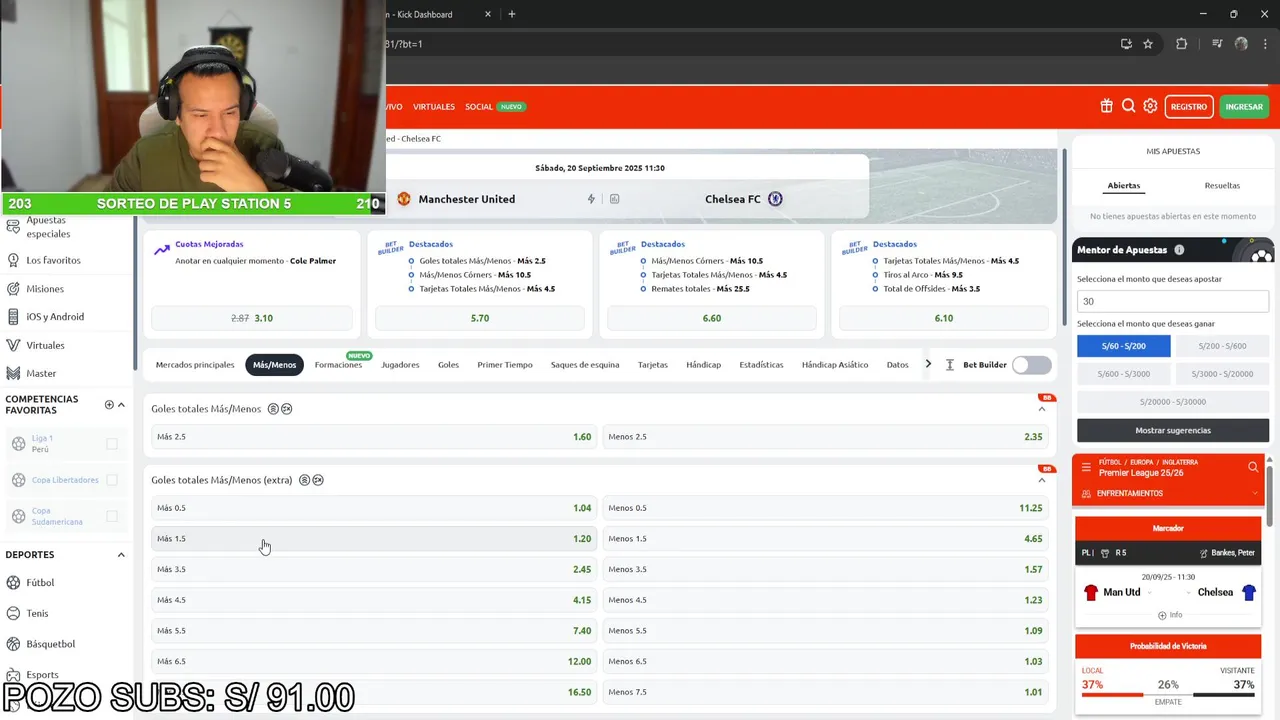Select the S/200 - S/600 win range

[1221, 346]
